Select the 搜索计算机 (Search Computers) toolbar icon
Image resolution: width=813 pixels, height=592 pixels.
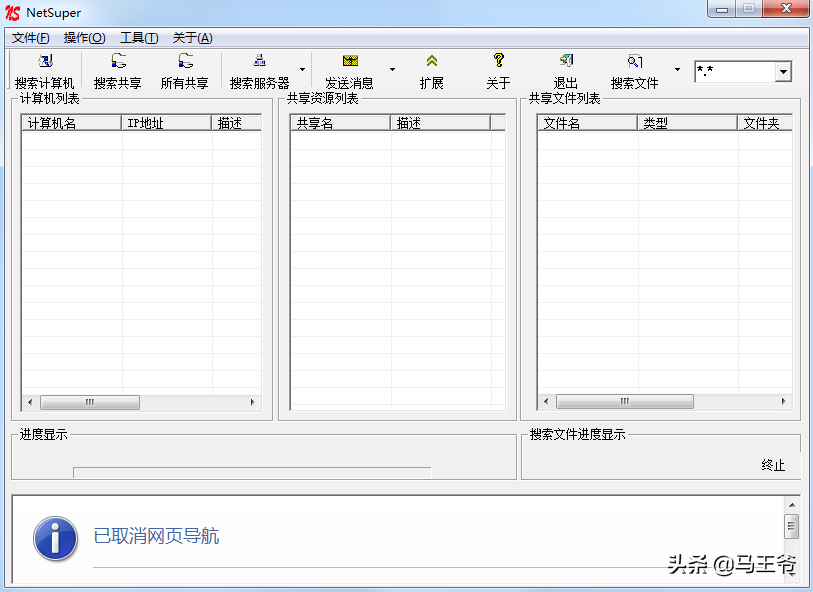44,70
